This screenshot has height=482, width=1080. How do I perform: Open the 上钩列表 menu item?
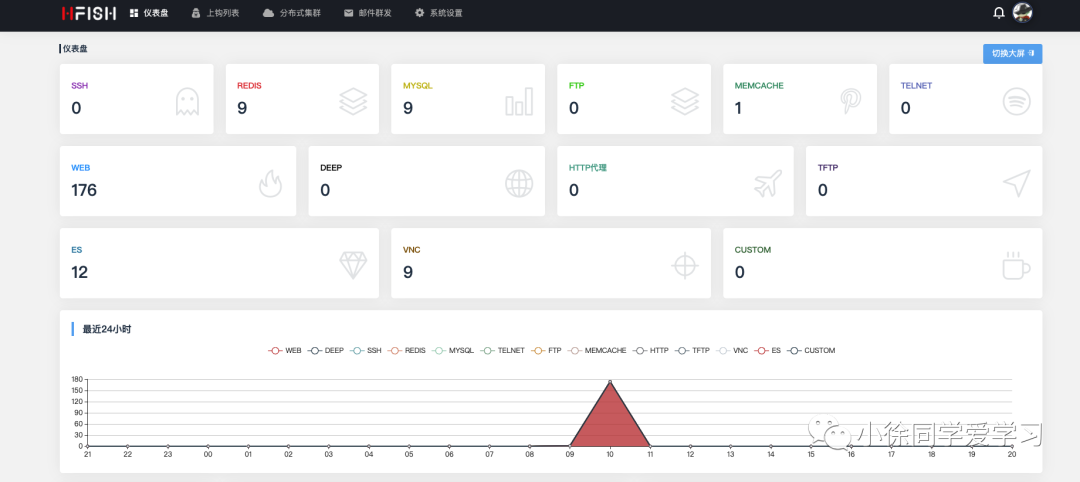click(x=216, y=13)
